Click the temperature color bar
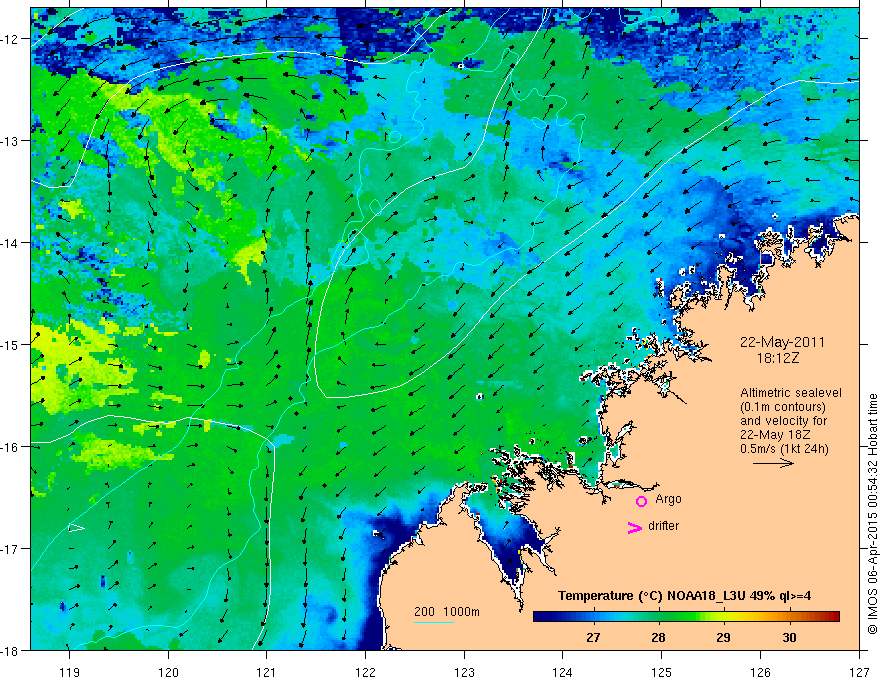880x680 pixels. pos(686,617)
